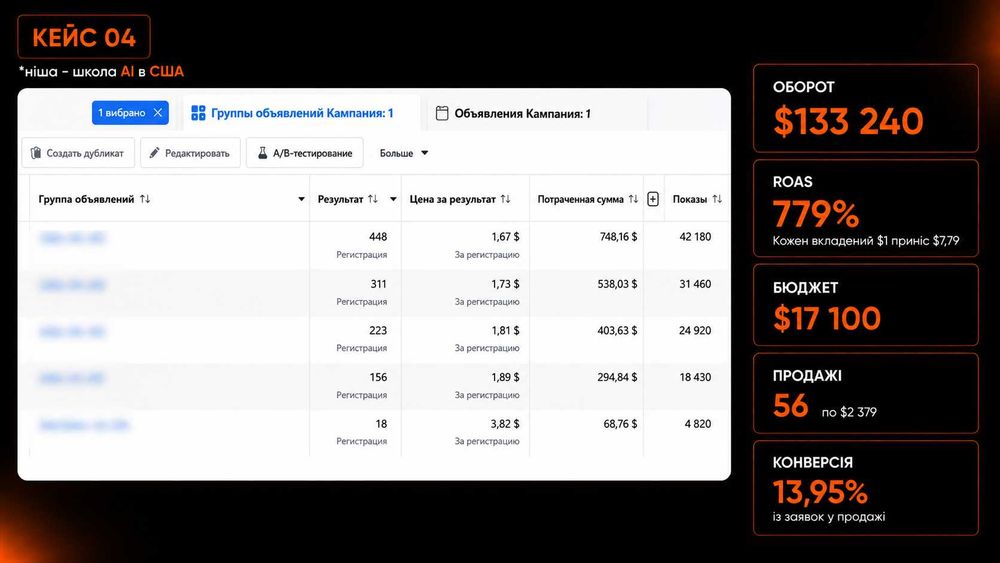Open the Объявления Кампания: 1 tab
Image resolution: width=1000 pixels, height=563 pixels.
tap(522, 113)
